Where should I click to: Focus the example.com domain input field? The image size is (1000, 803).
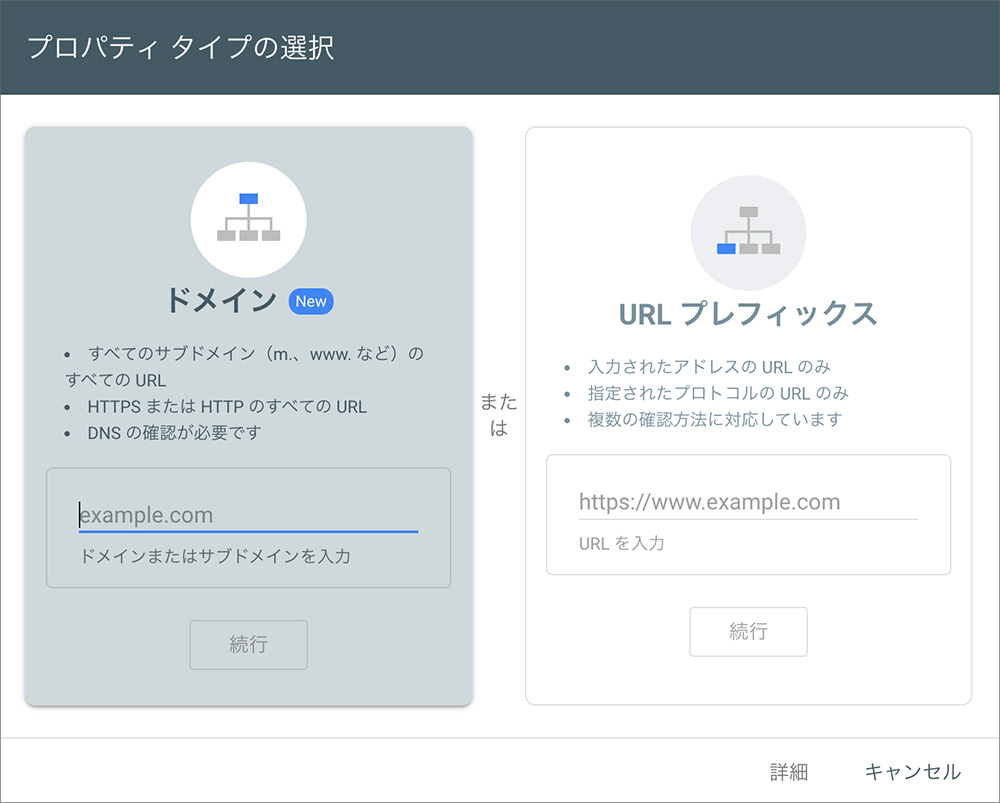(248, 512)
